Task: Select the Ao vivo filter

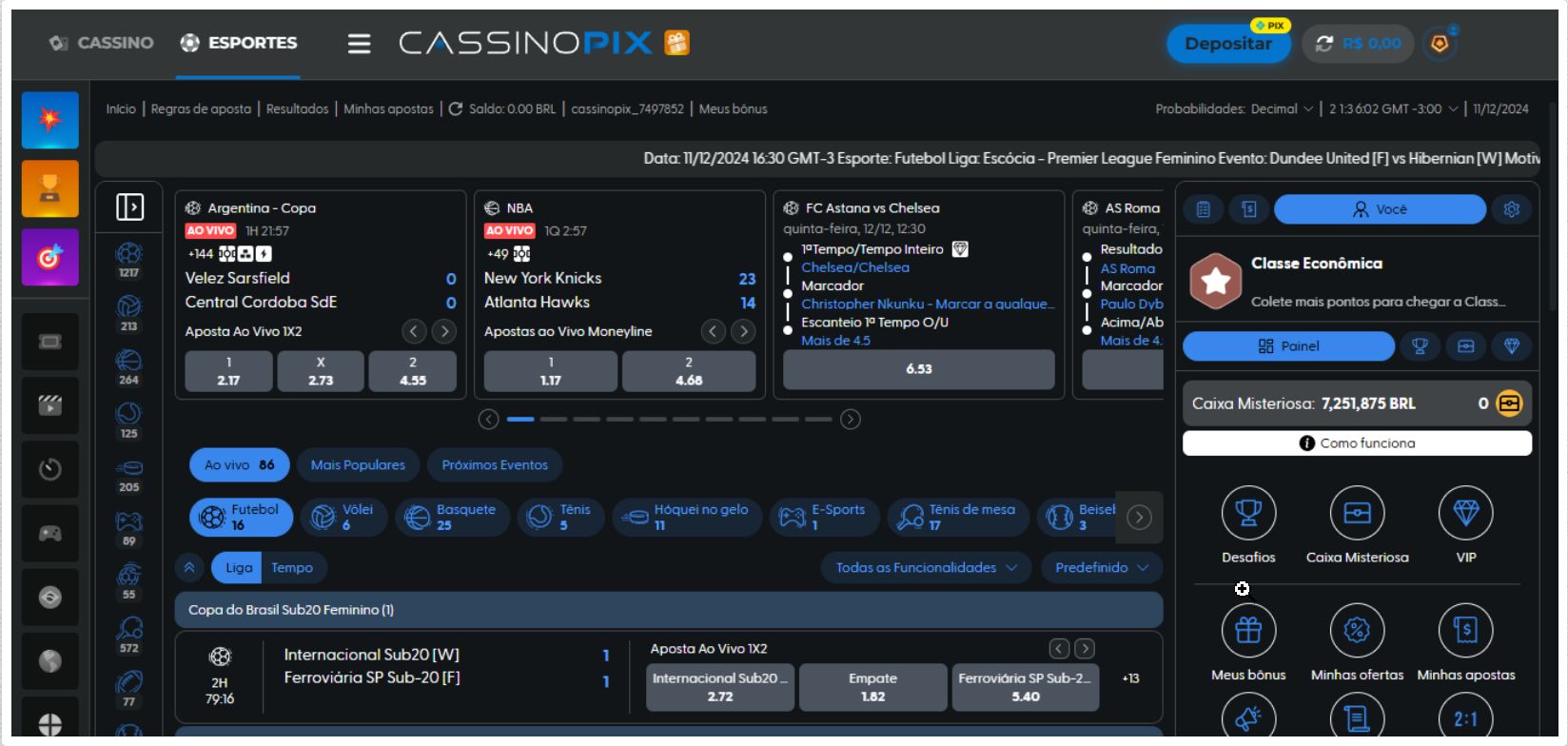Action: pos(239,465)
